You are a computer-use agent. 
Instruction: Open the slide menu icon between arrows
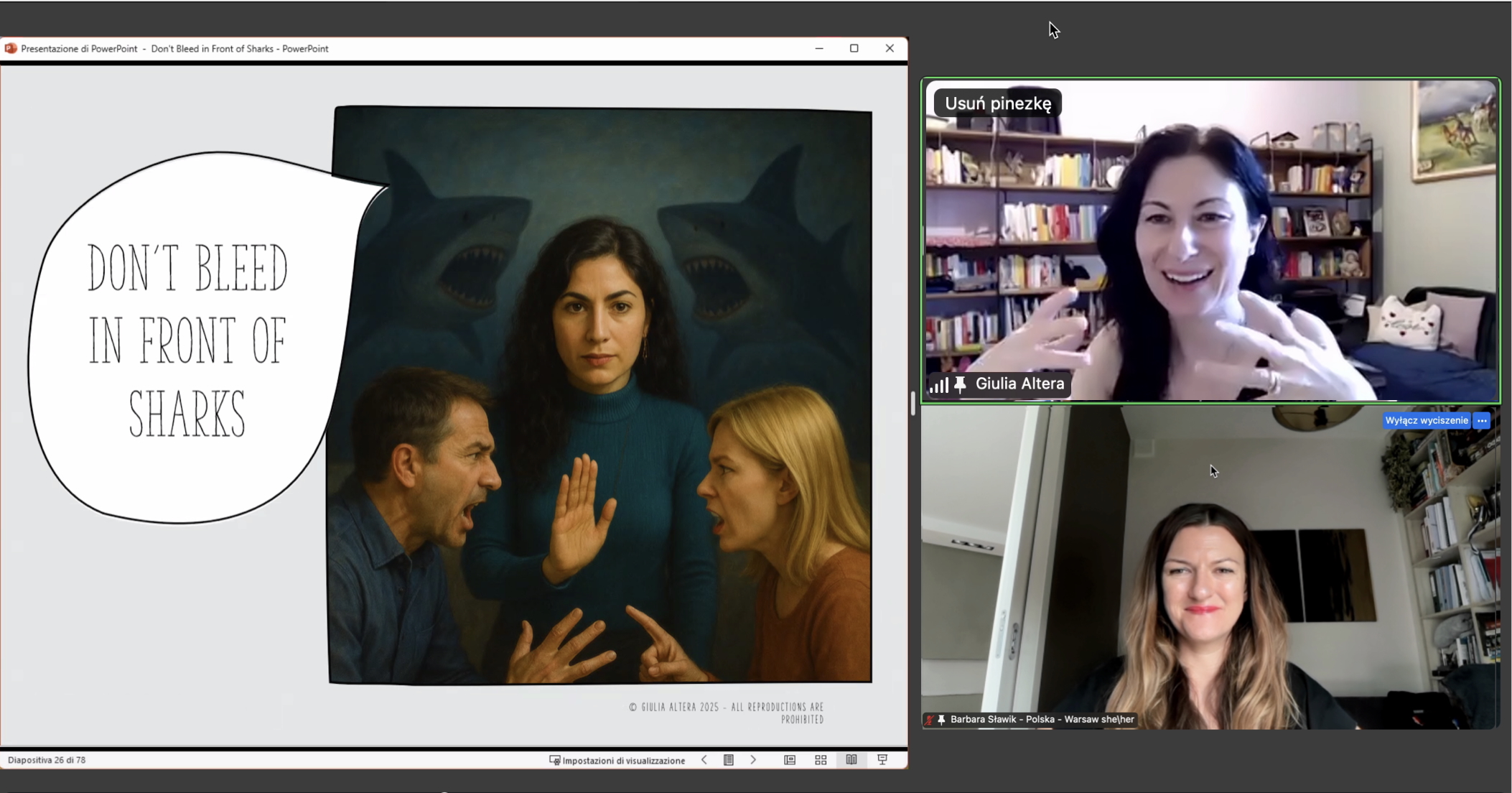729,760
